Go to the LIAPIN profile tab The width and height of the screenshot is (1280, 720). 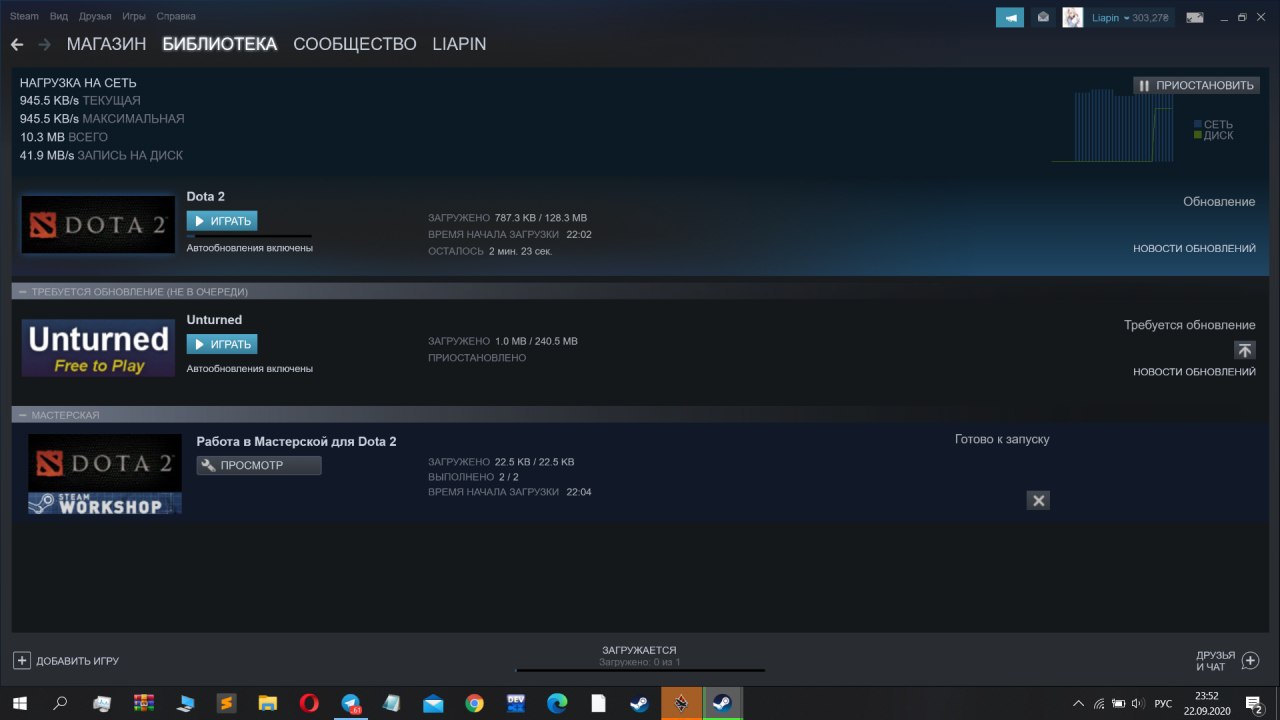click(x=459, y=45)
